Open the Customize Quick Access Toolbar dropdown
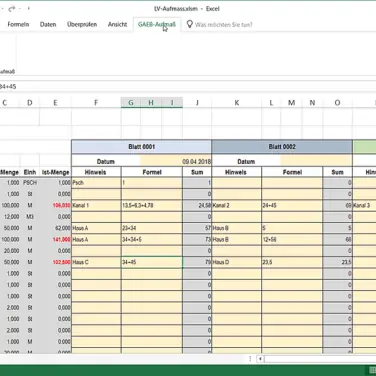This screenshot has height=376, width=376. (28, 9)
